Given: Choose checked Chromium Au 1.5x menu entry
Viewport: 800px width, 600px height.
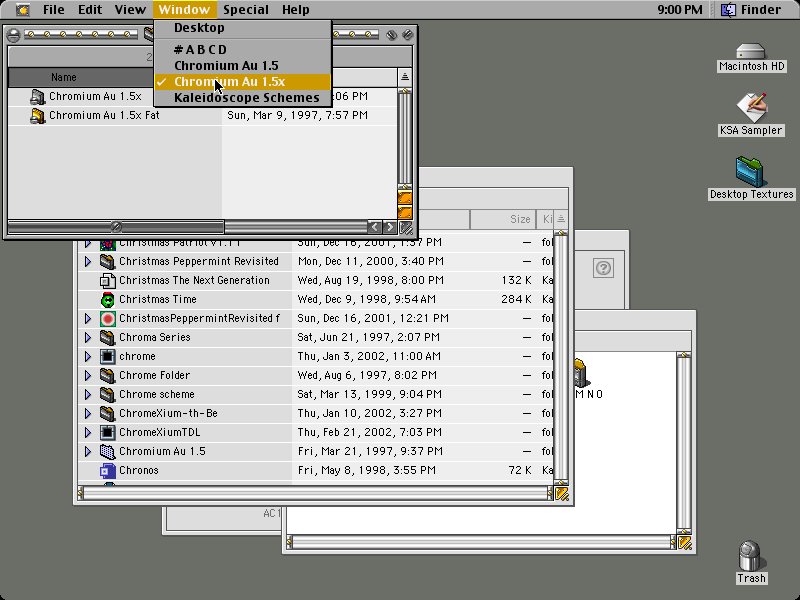Looking at the screenshot, I should 243,82.
